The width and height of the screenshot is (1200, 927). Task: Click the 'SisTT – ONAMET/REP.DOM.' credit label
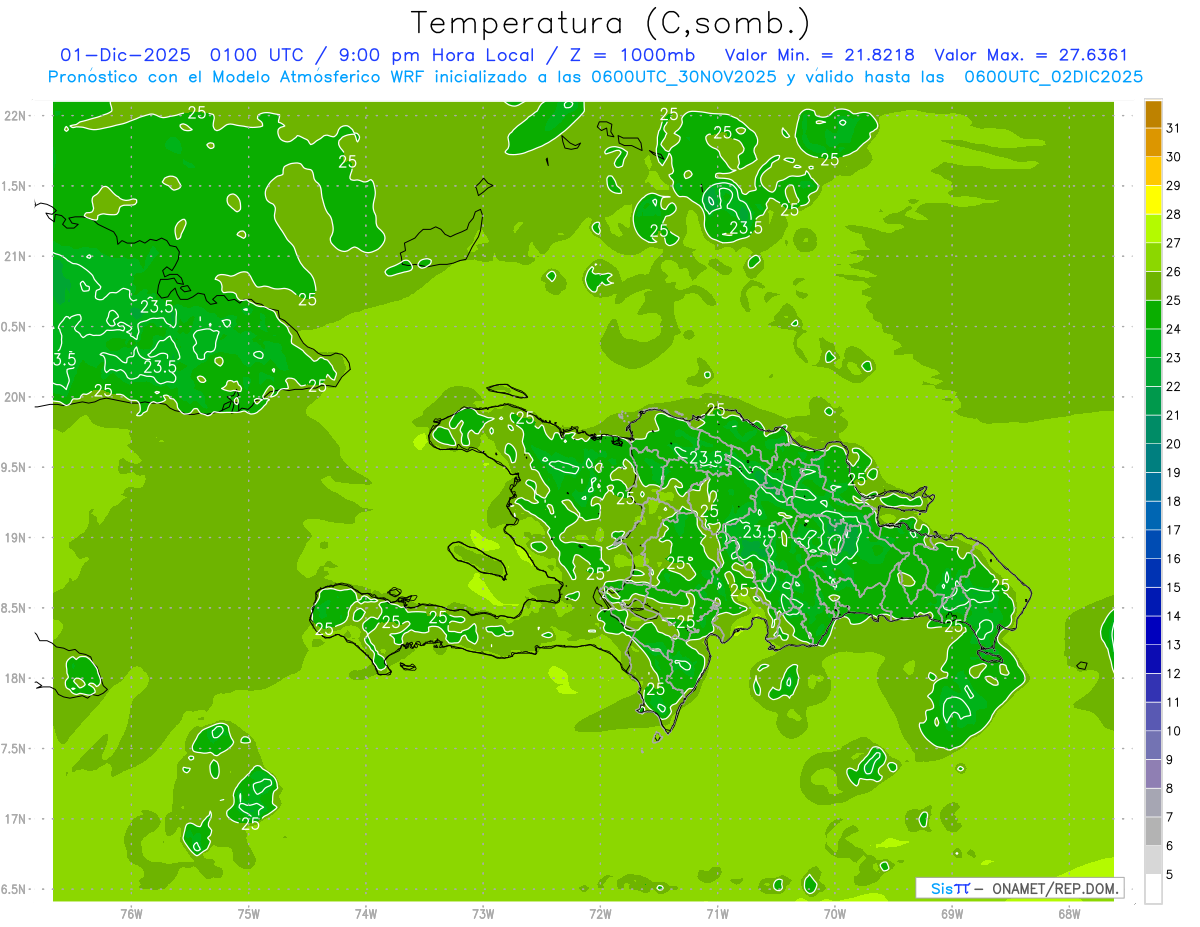click(x=1021, y=888)
